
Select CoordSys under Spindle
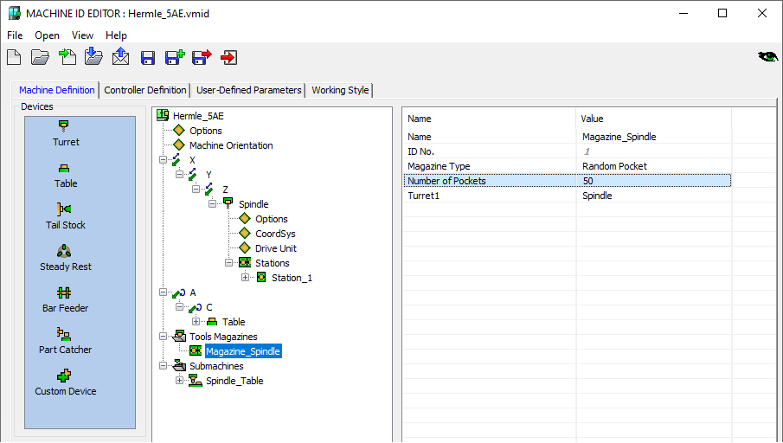click(275, 234)
